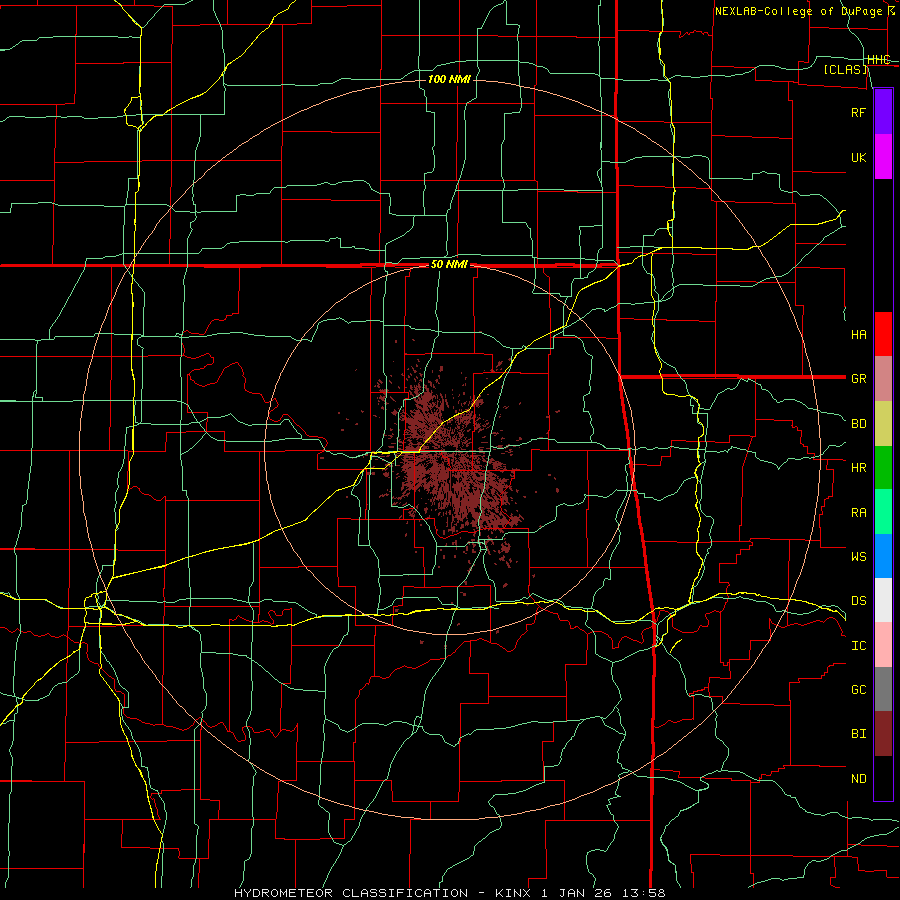Image resolution: width=900 pixels, height=900 pixels.
Task: Select the HR legend label
Action: [x=858, y=468]
